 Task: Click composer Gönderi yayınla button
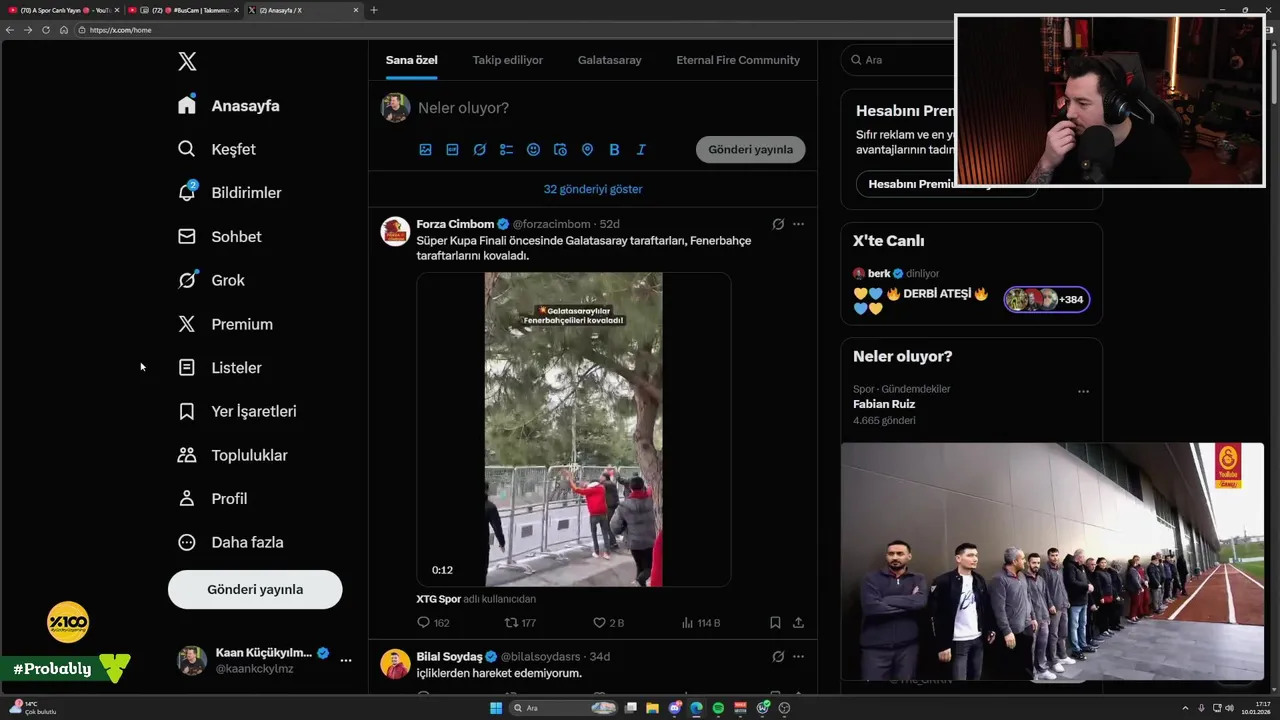[750, 149]
